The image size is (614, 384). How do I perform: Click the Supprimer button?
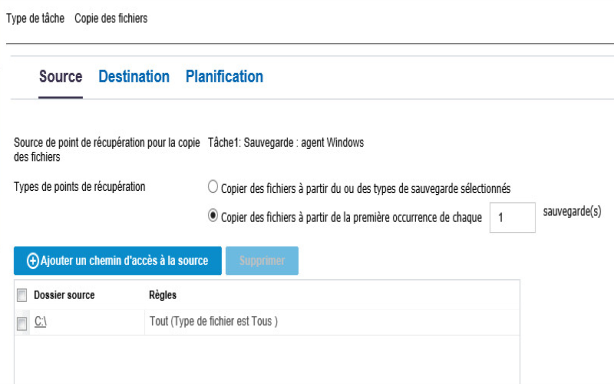(x=262, y=261)
